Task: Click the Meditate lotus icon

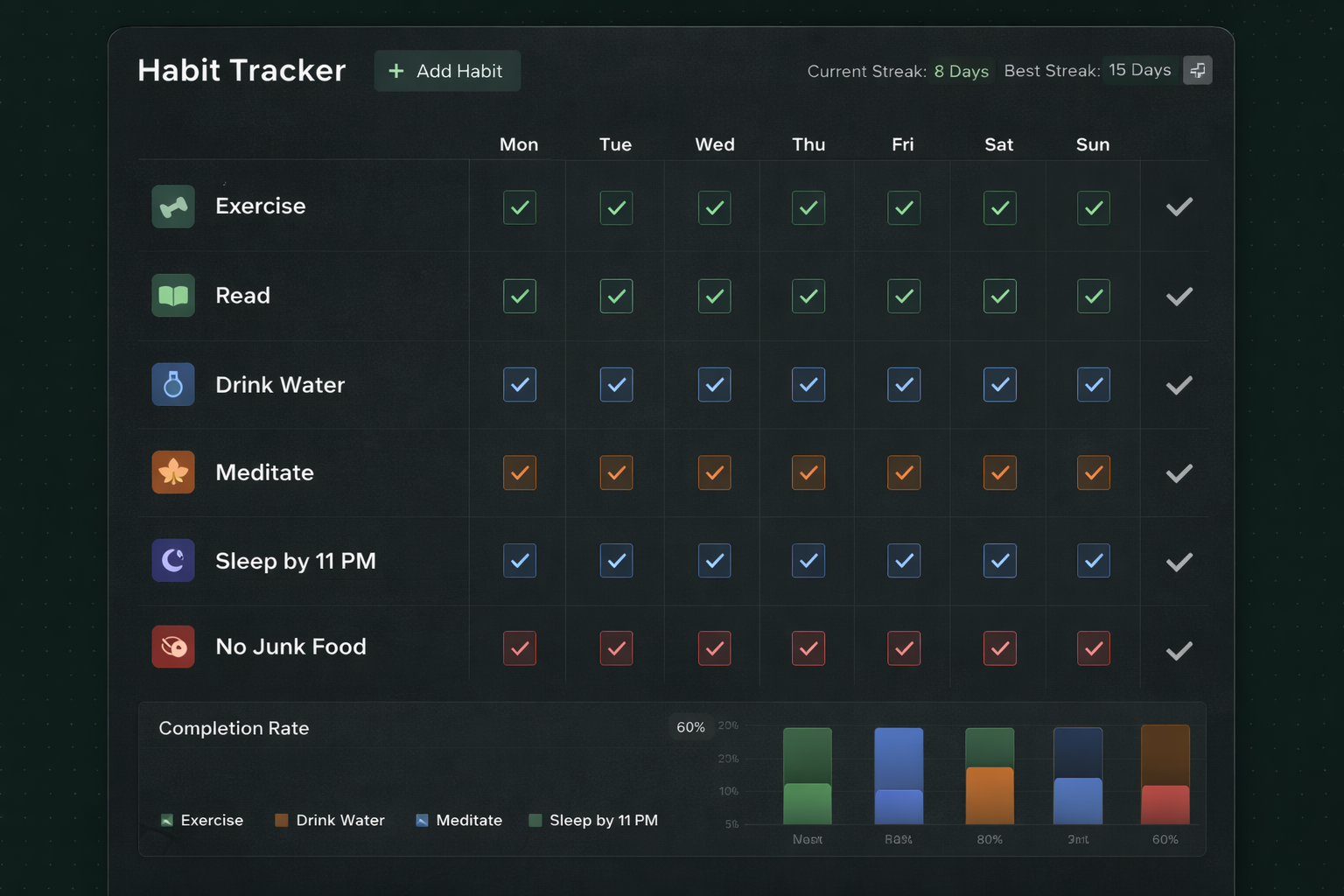Action: coord(173,472)
